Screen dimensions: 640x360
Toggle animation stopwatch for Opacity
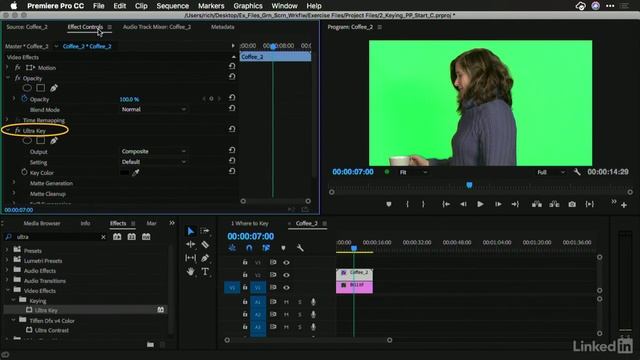click(24, 99)
